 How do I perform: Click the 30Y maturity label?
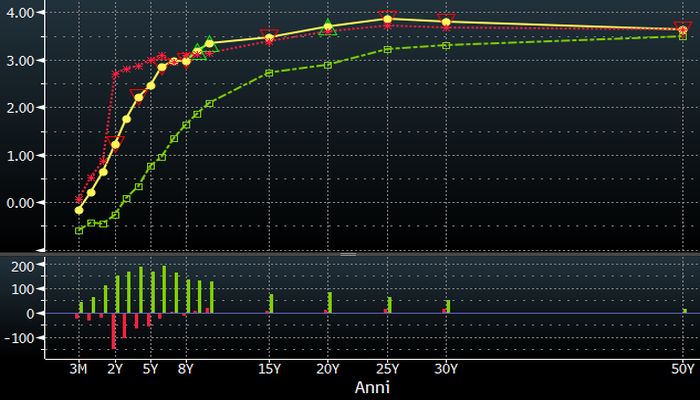(446, 369)
